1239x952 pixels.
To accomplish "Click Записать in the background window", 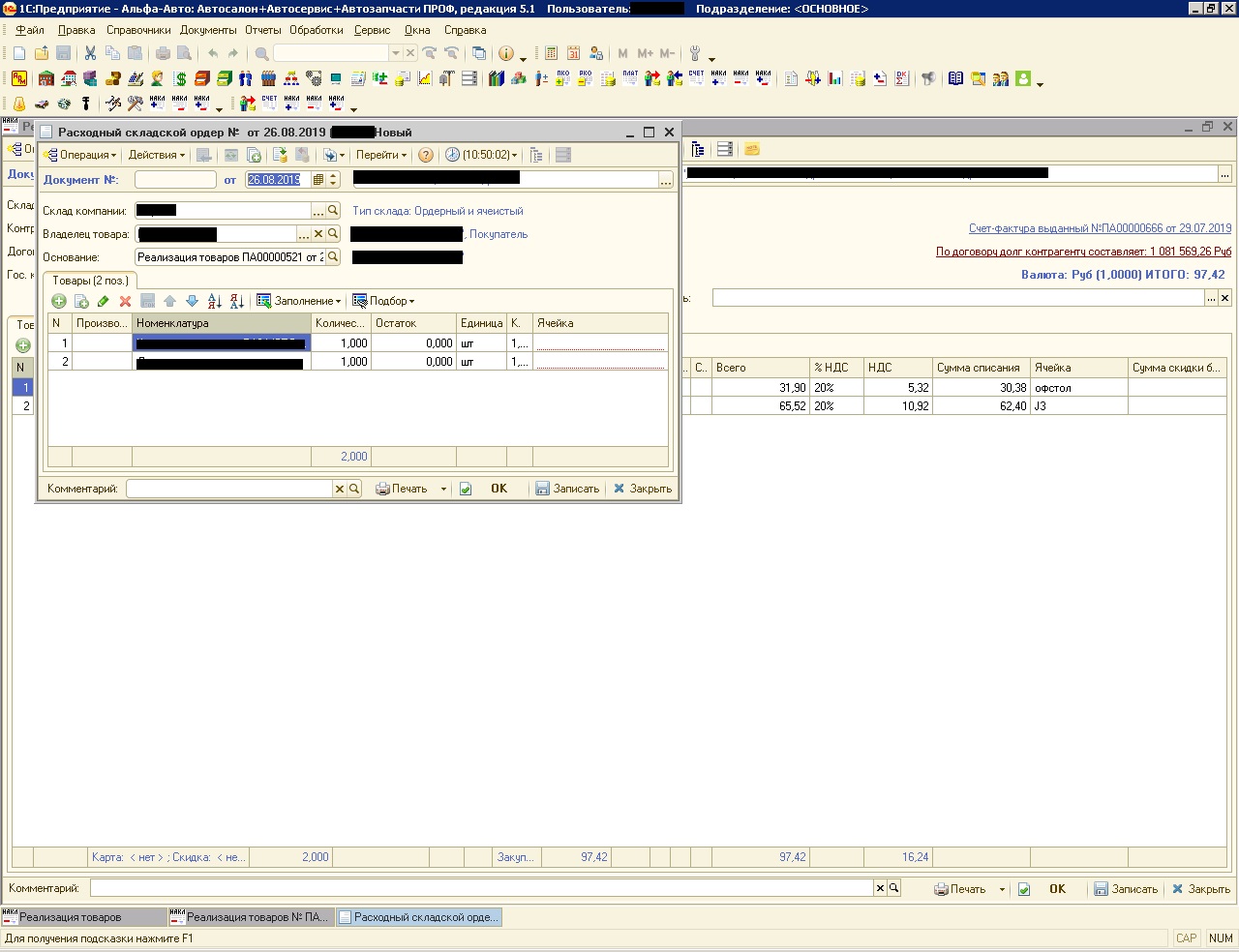I will click(x=1126, y=889).
